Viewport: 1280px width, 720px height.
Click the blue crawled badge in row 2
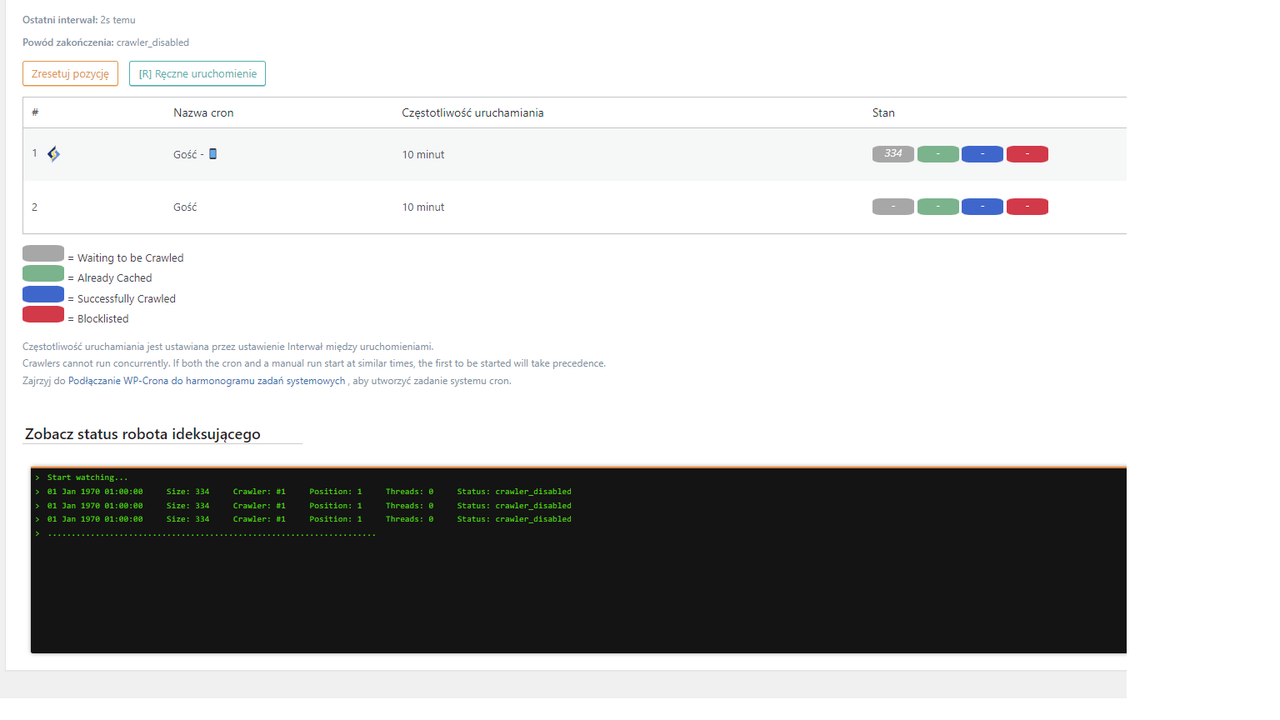(982, 207)
